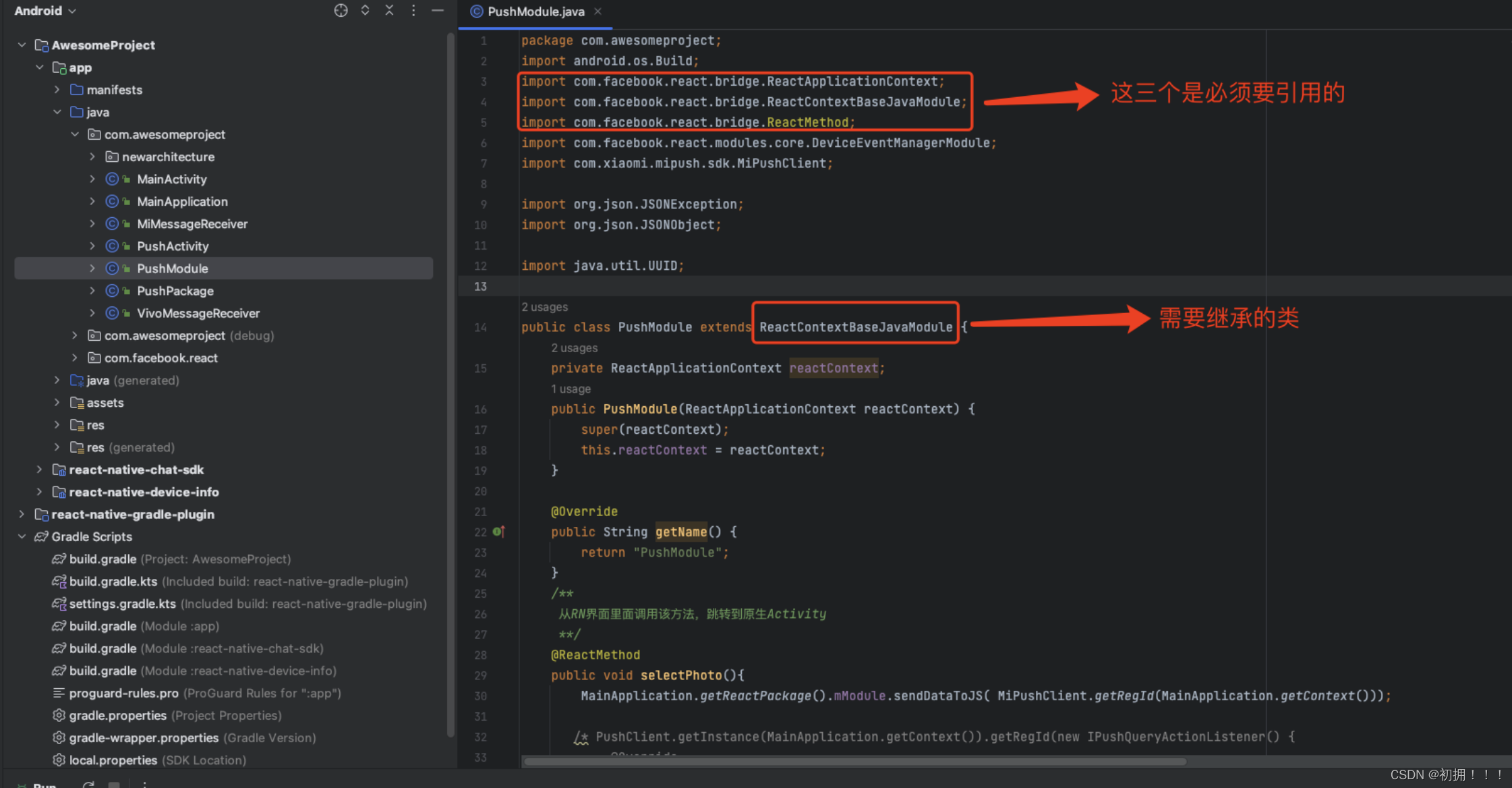1512x788 pixels.
Task: Open the Project panel options menu
Action: click(x=413, y=10)
